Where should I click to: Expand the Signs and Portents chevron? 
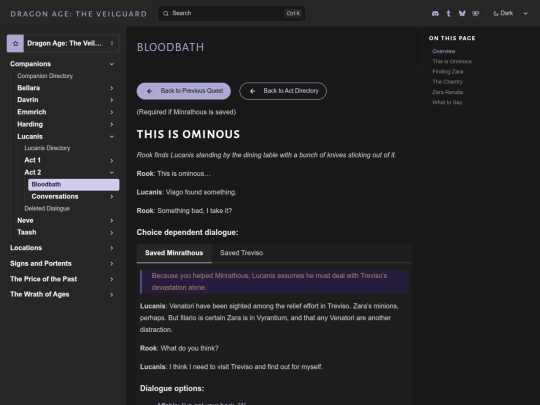(112, 264)
